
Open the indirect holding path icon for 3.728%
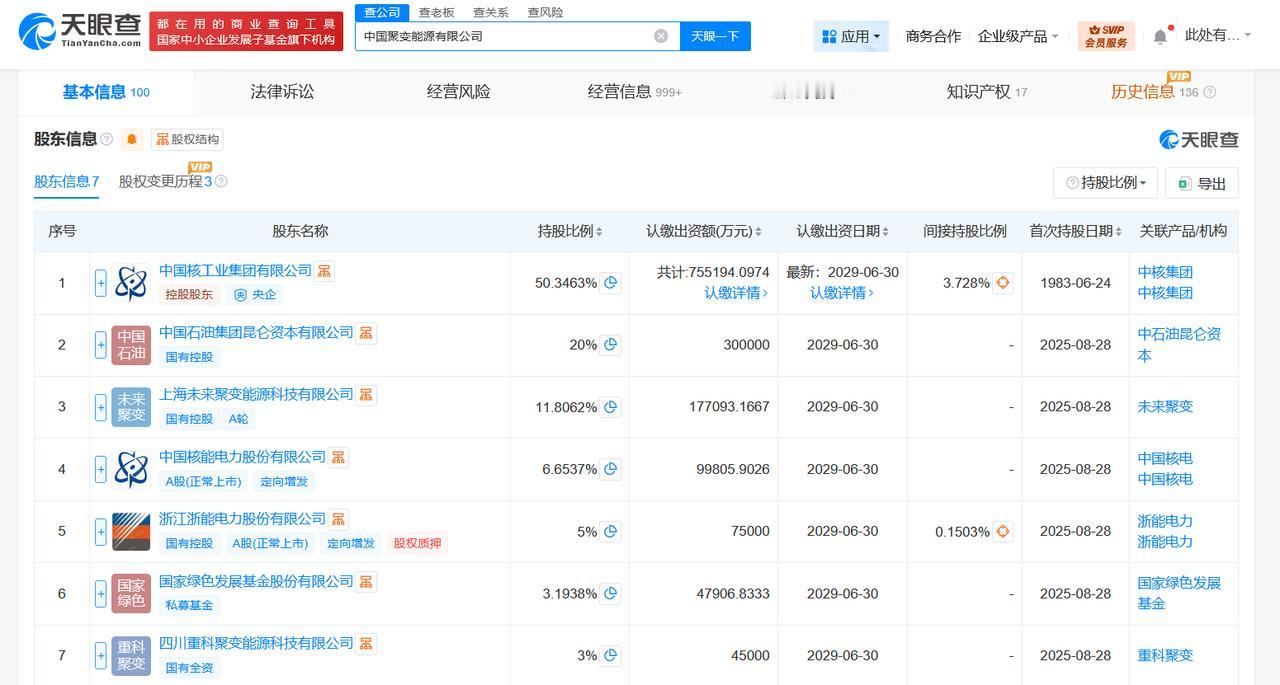(x=1003, y=283)
